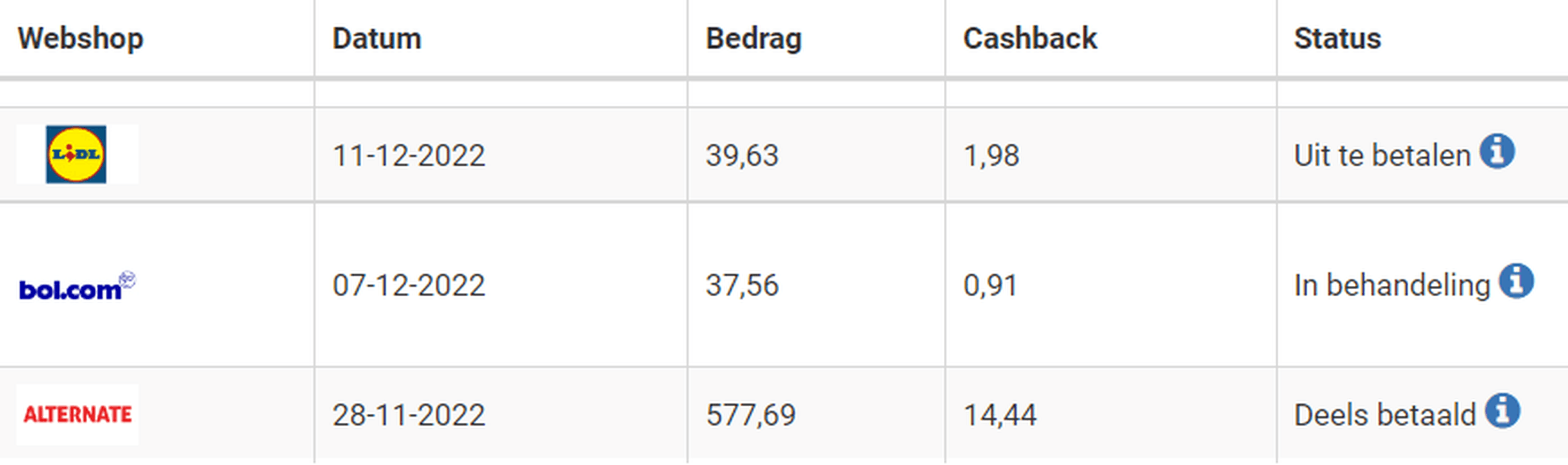
Task: Click the Uit te betalen status text
Action: click(x=1383, y=155)
